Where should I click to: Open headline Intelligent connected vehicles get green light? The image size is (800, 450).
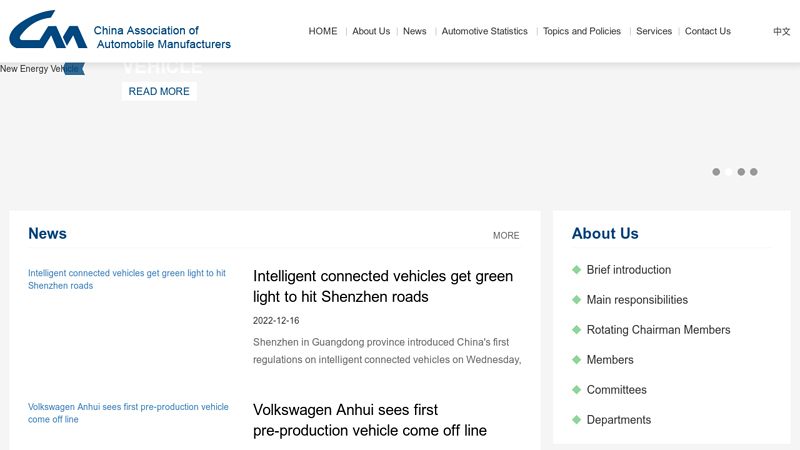coord(383,286)
